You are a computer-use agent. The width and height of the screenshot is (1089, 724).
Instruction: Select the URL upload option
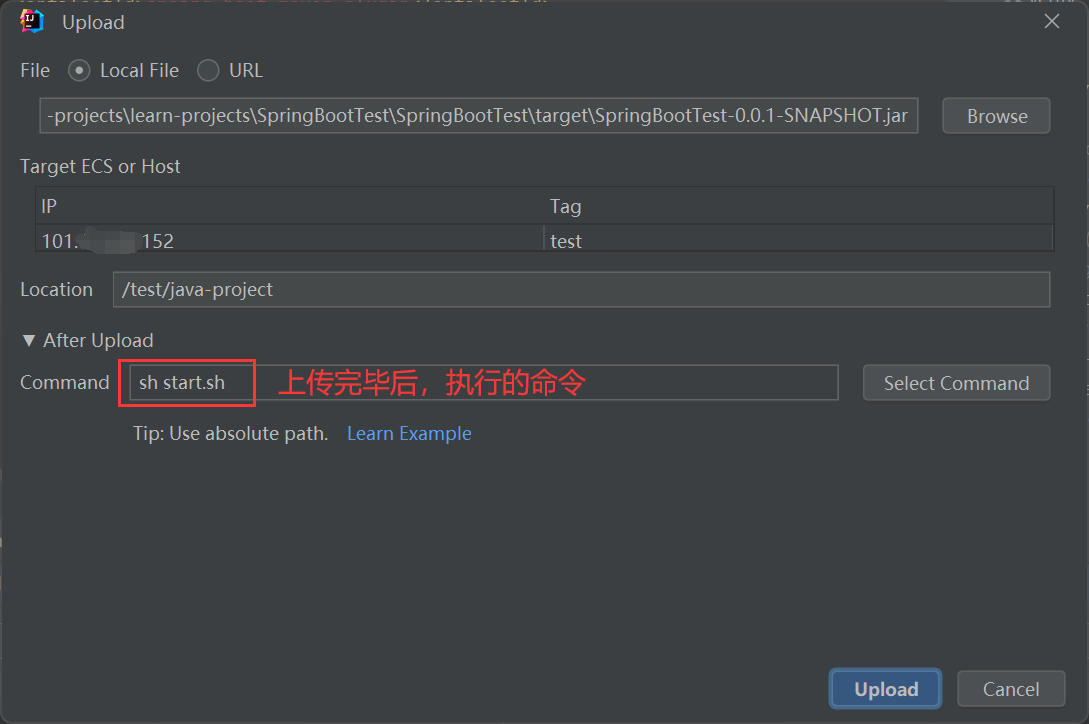tap(208, 70)
